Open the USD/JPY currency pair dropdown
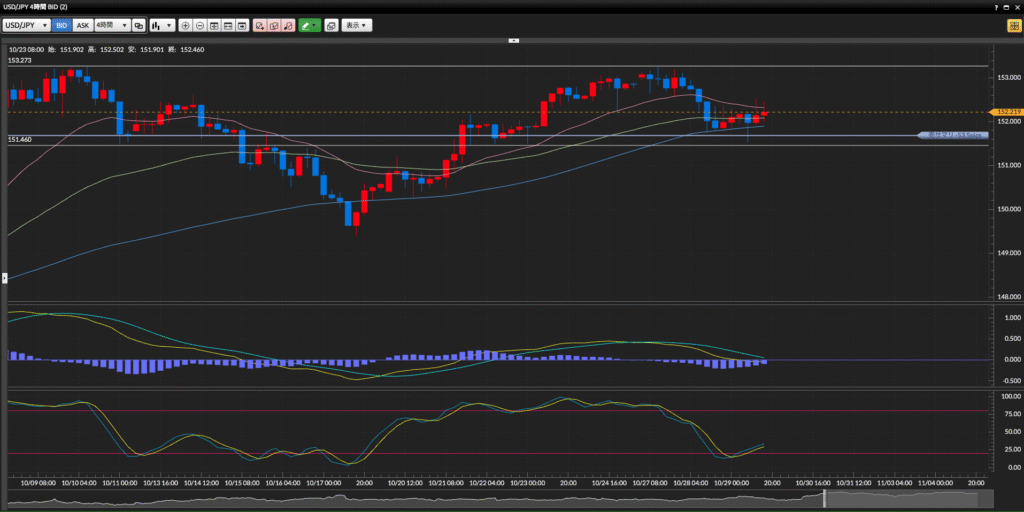The image size is (1024, 512). pos(27,25)
